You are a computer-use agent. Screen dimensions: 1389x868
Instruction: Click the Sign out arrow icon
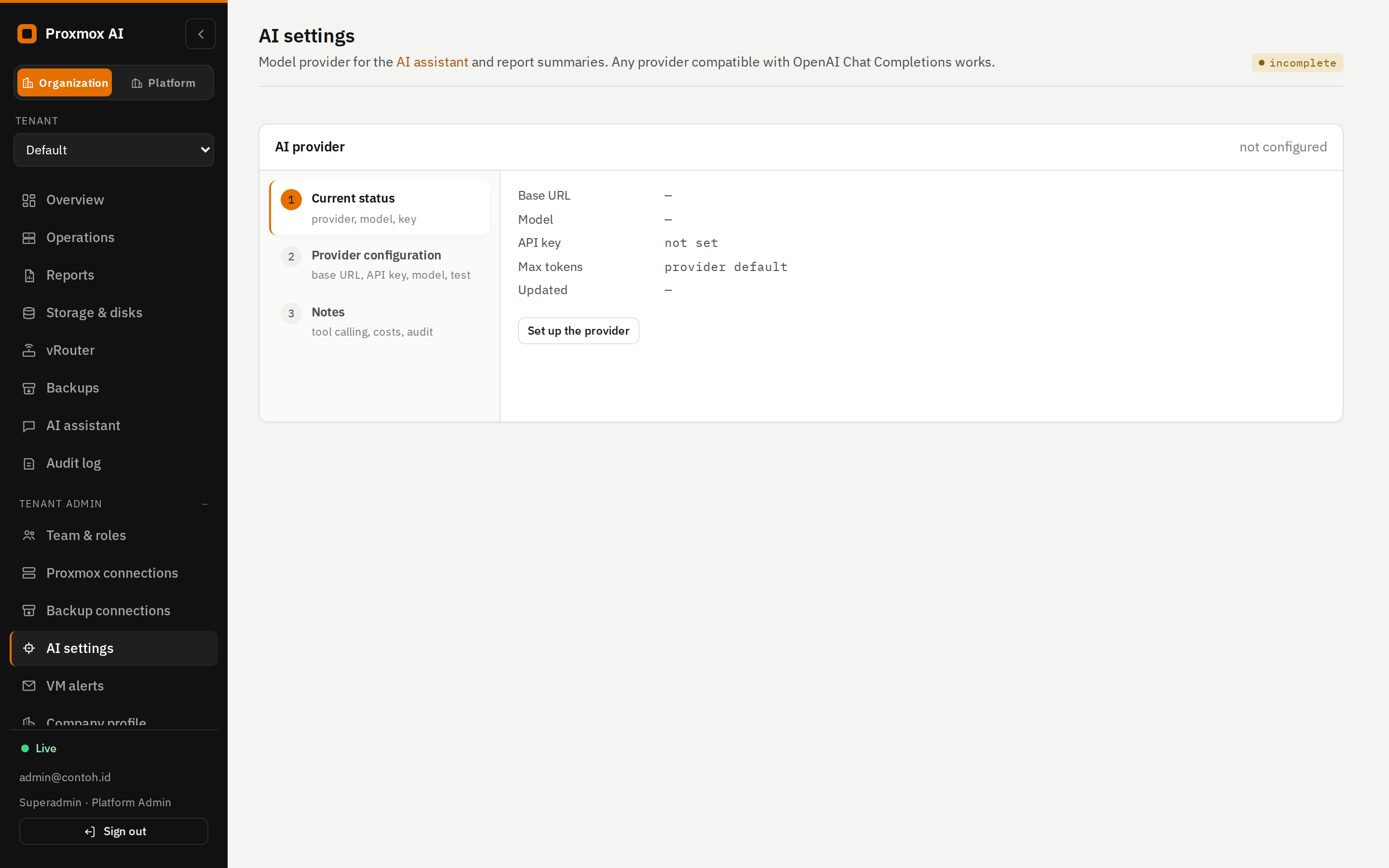[x=90, y=832]
